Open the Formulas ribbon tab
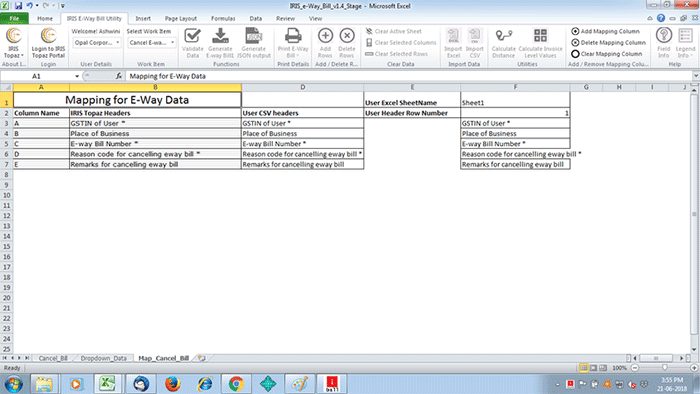This screenshot has width=700, height=394. point(223,18)
